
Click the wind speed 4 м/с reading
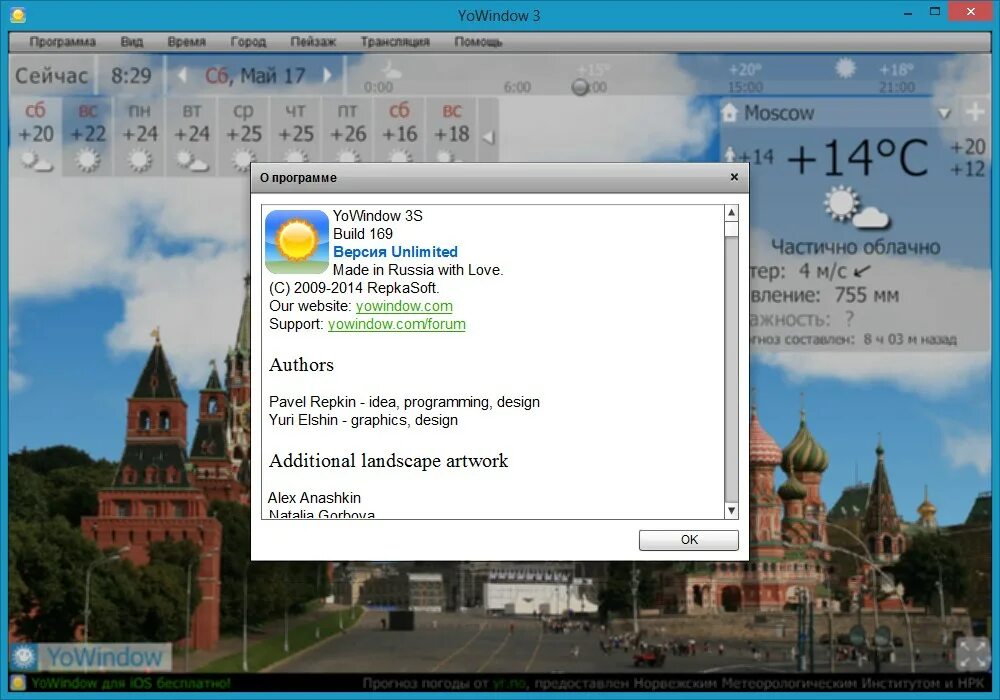tap(821, 272)
